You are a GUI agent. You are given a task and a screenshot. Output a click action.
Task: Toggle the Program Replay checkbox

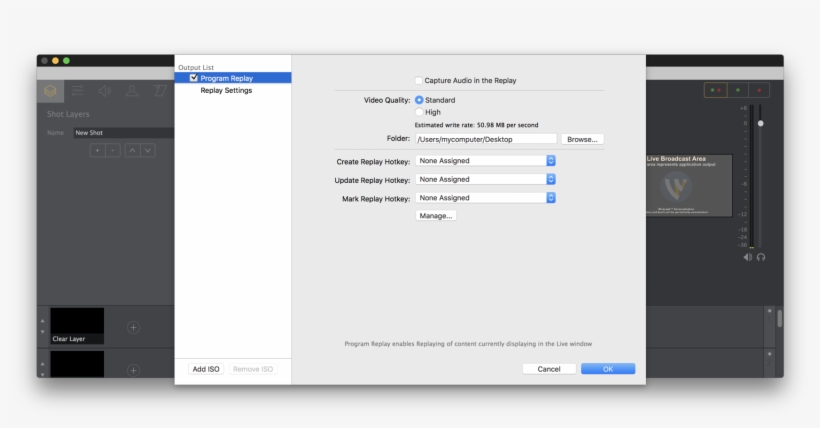[193, 77]
